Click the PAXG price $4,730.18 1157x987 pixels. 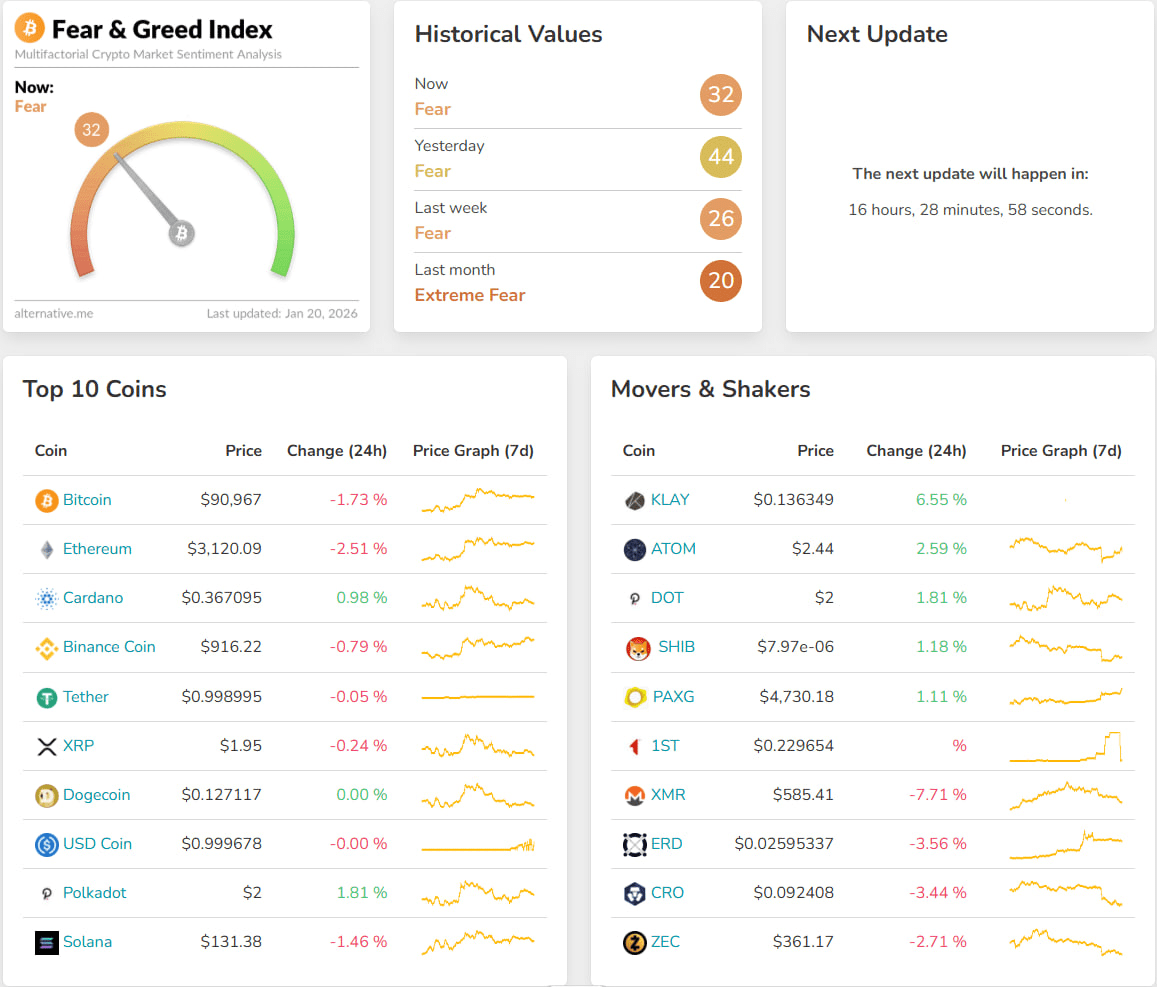797,697
